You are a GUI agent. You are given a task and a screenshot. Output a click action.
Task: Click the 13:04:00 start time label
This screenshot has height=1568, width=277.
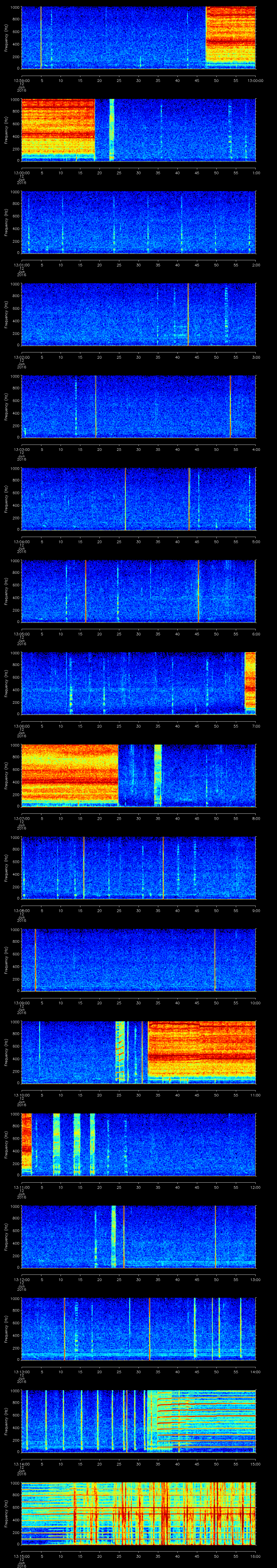tap(21, 542)
